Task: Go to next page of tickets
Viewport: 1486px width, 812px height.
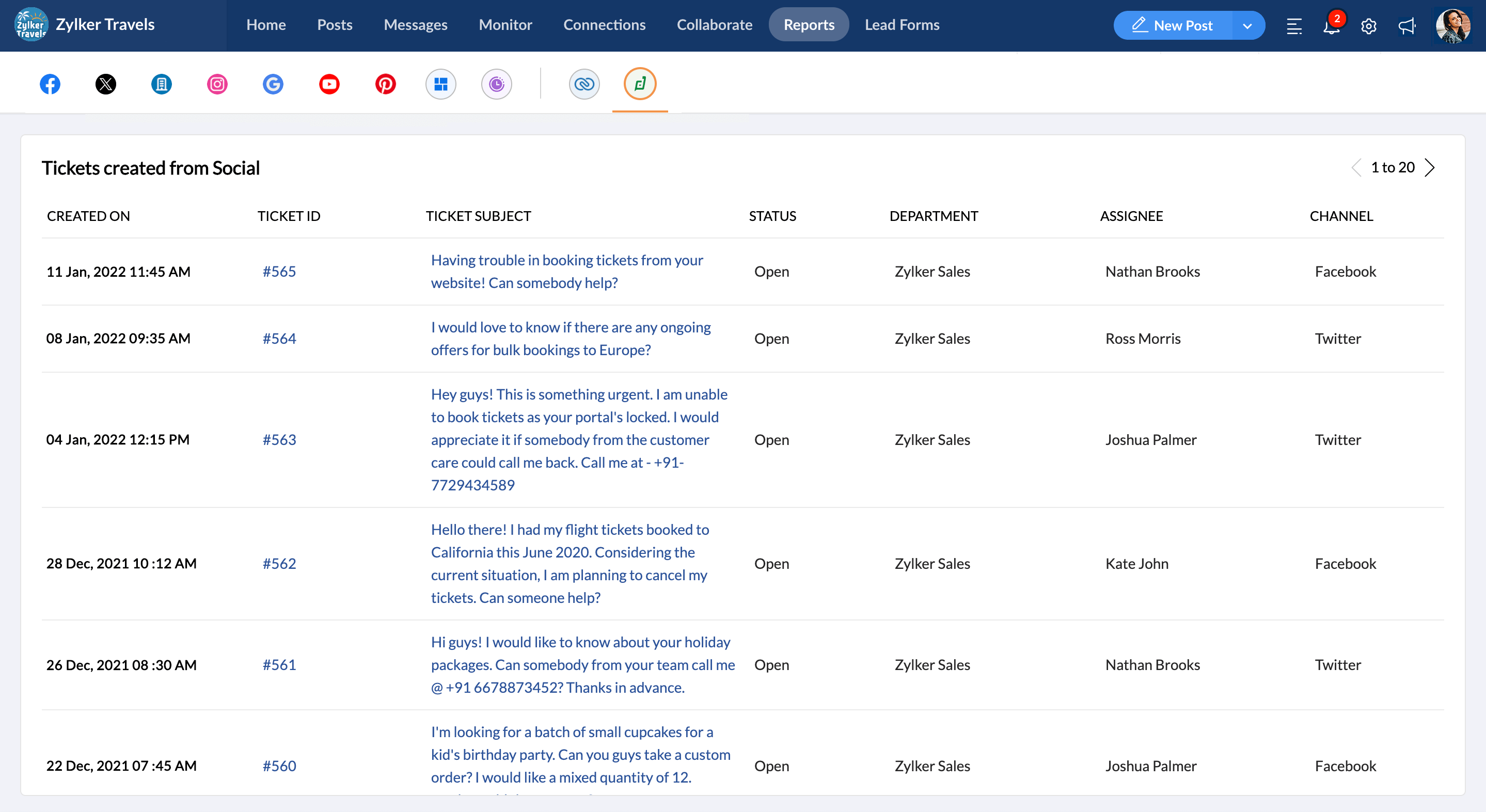Action: pyautogui.click(x=1430, y=168)
